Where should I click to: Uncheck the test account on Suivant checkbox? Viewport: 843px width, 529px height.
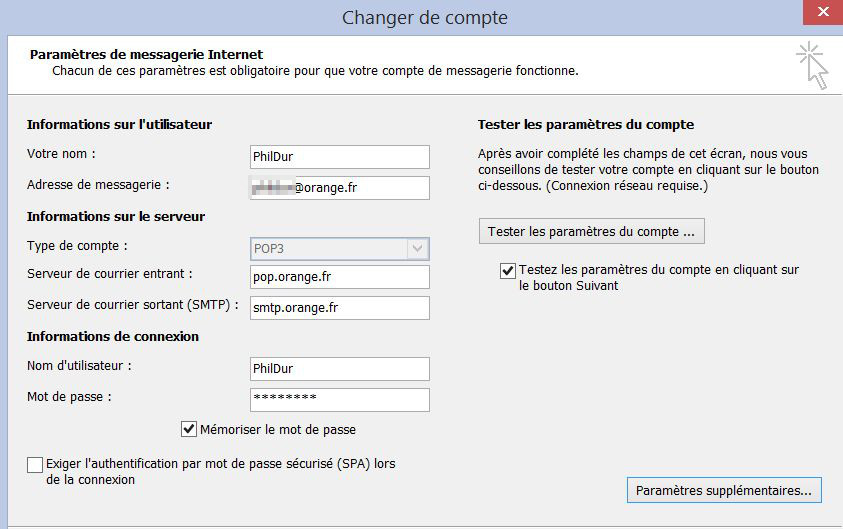click(x=507, y=270)
